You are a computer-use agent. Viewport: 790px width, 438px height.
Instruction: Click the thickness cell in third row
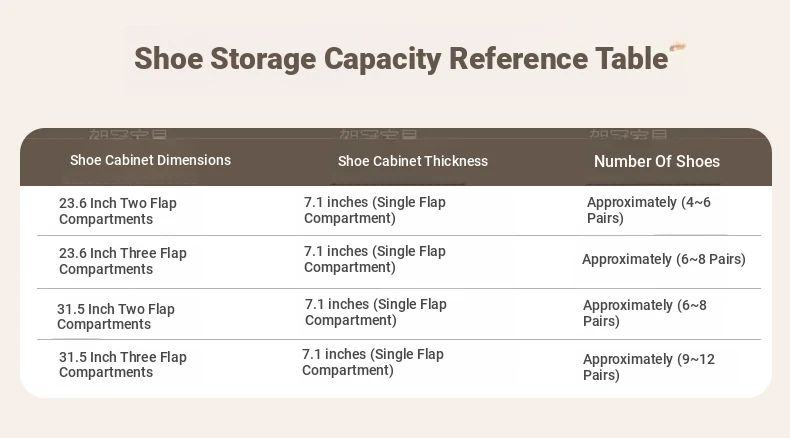tap(375, 312)
